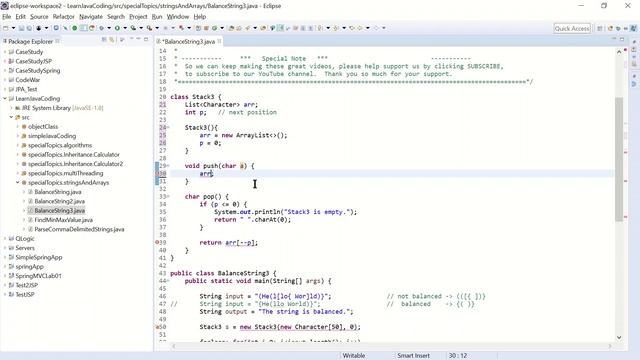The width and height of the screenshot is (640, 360).
Task: Toggle code folding for push method
Action: point(168,166)
